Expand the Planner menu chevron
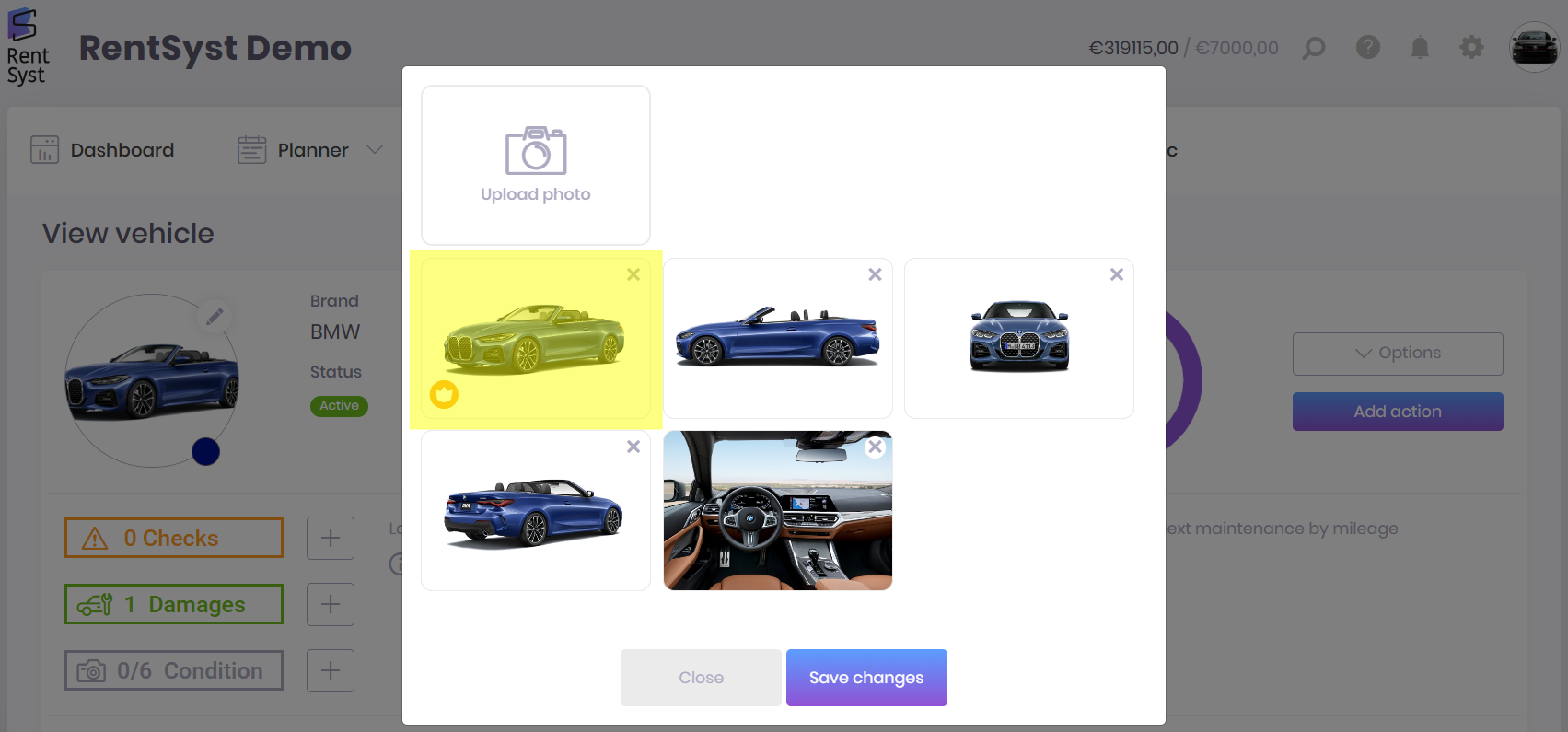This screenshot has width=1568, height=732. point(375,150)
